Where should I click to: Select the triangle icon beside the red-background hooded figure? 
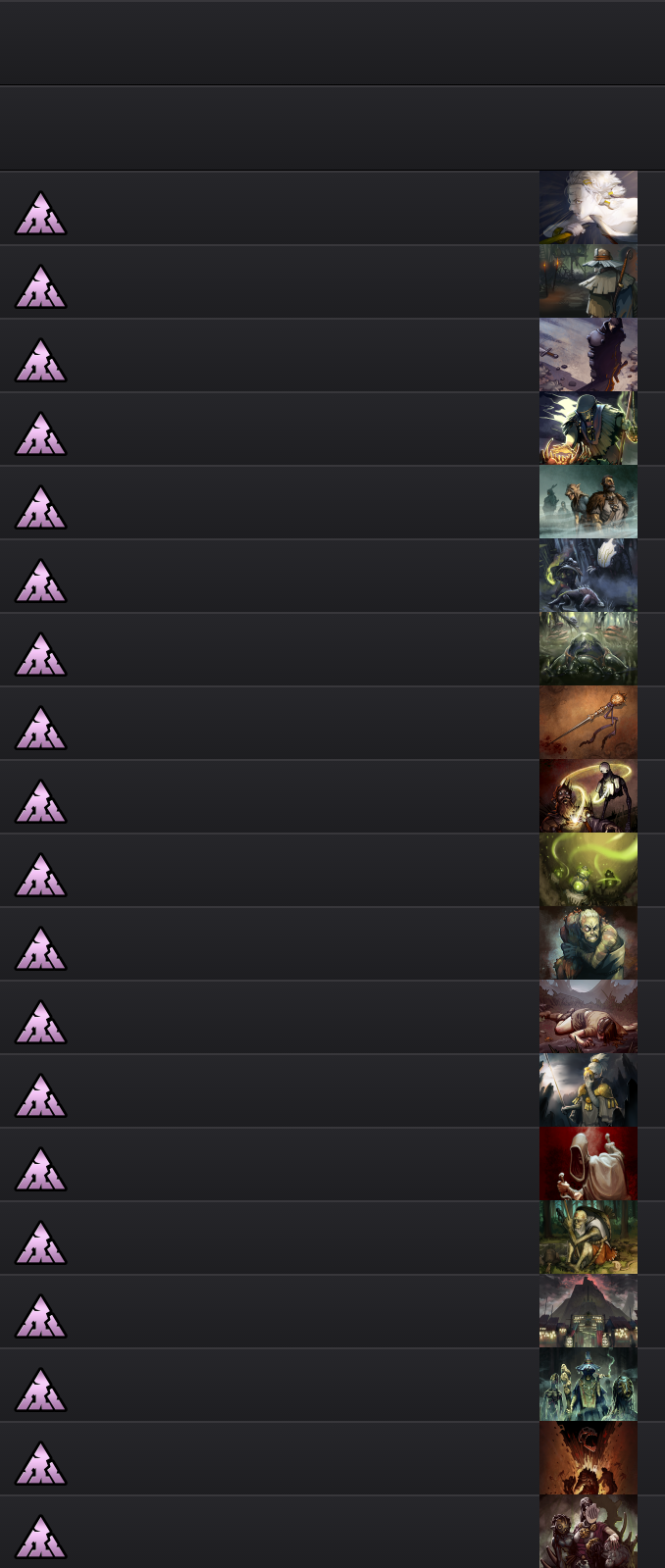(40, 1169)
